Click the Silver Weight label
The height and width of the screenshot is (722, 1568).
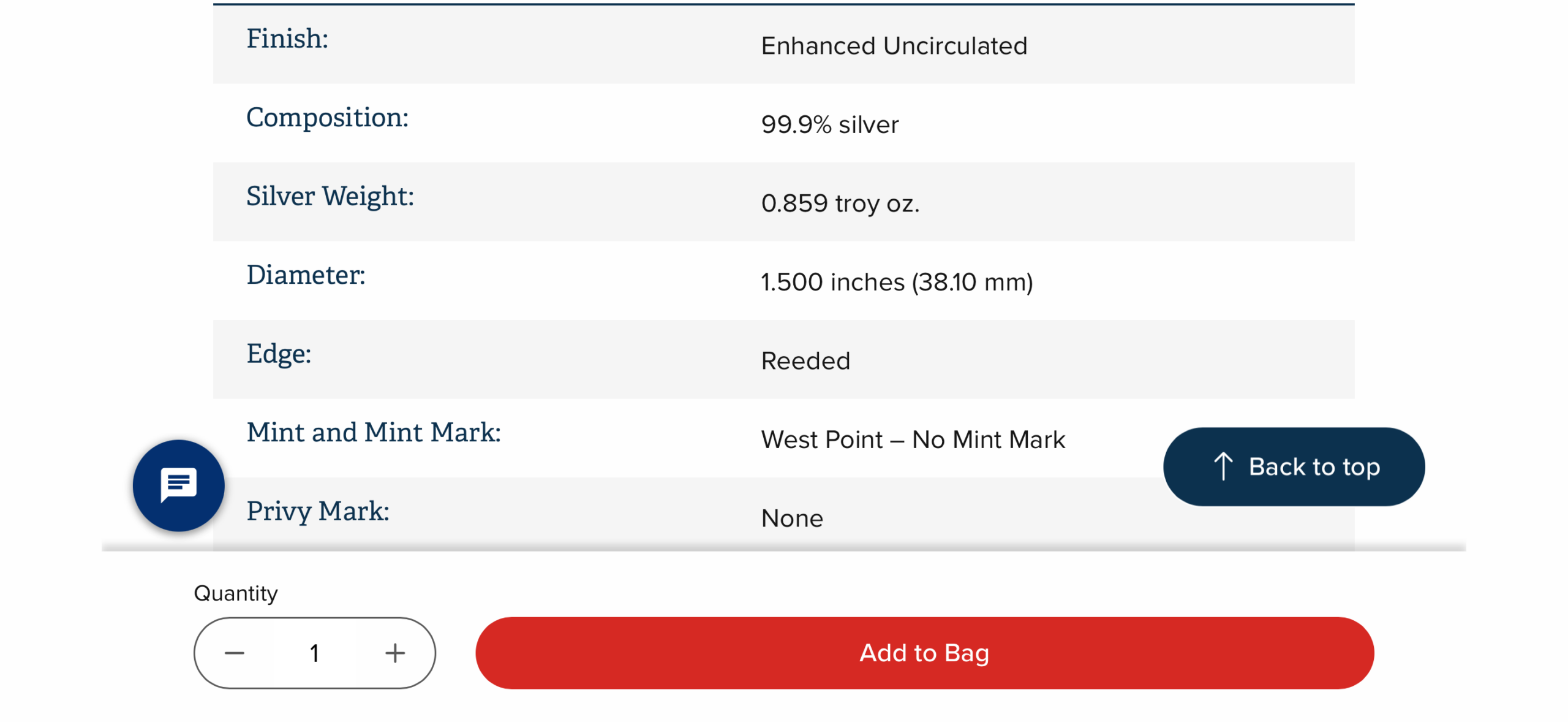click(330, 196)
